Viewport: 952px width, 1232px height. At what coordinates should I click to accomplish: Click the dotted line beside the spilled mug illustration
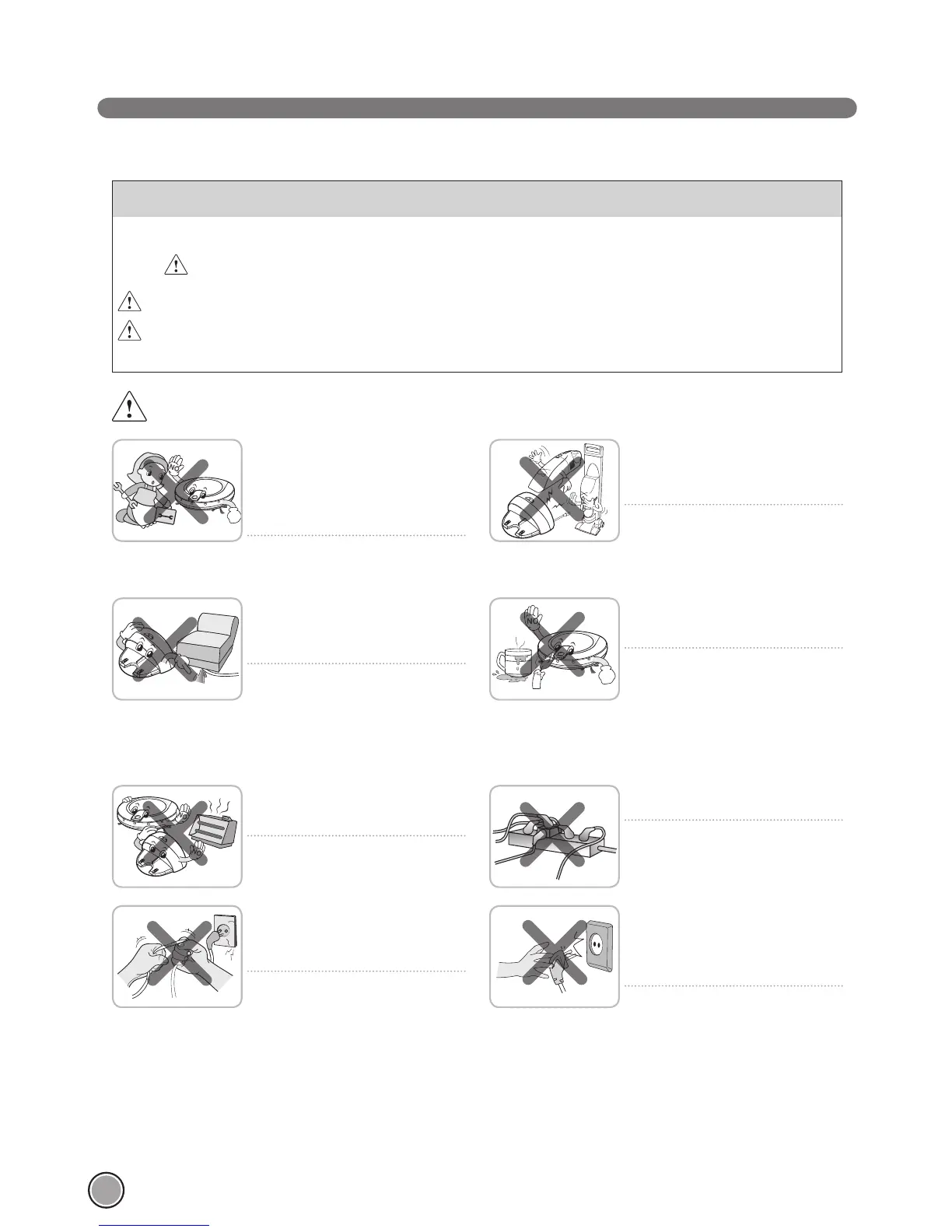[733, 648]
